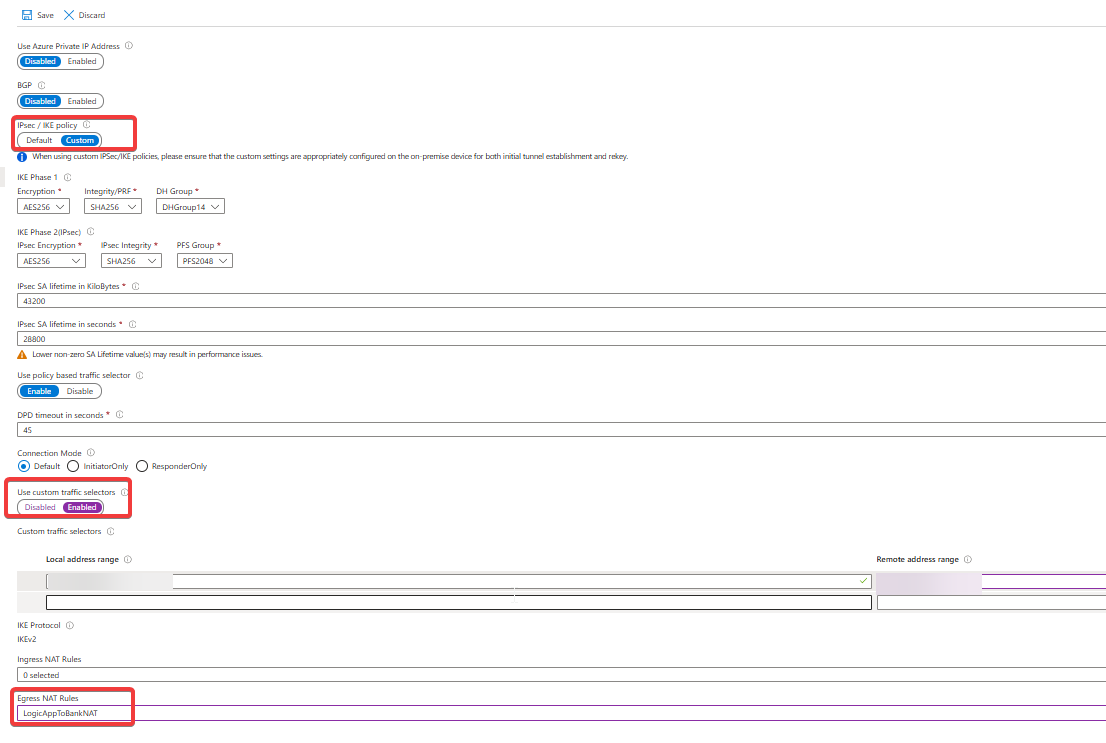
Task: Open info icon beside Custom traffic selectors label
Action: tap(111, 531)
